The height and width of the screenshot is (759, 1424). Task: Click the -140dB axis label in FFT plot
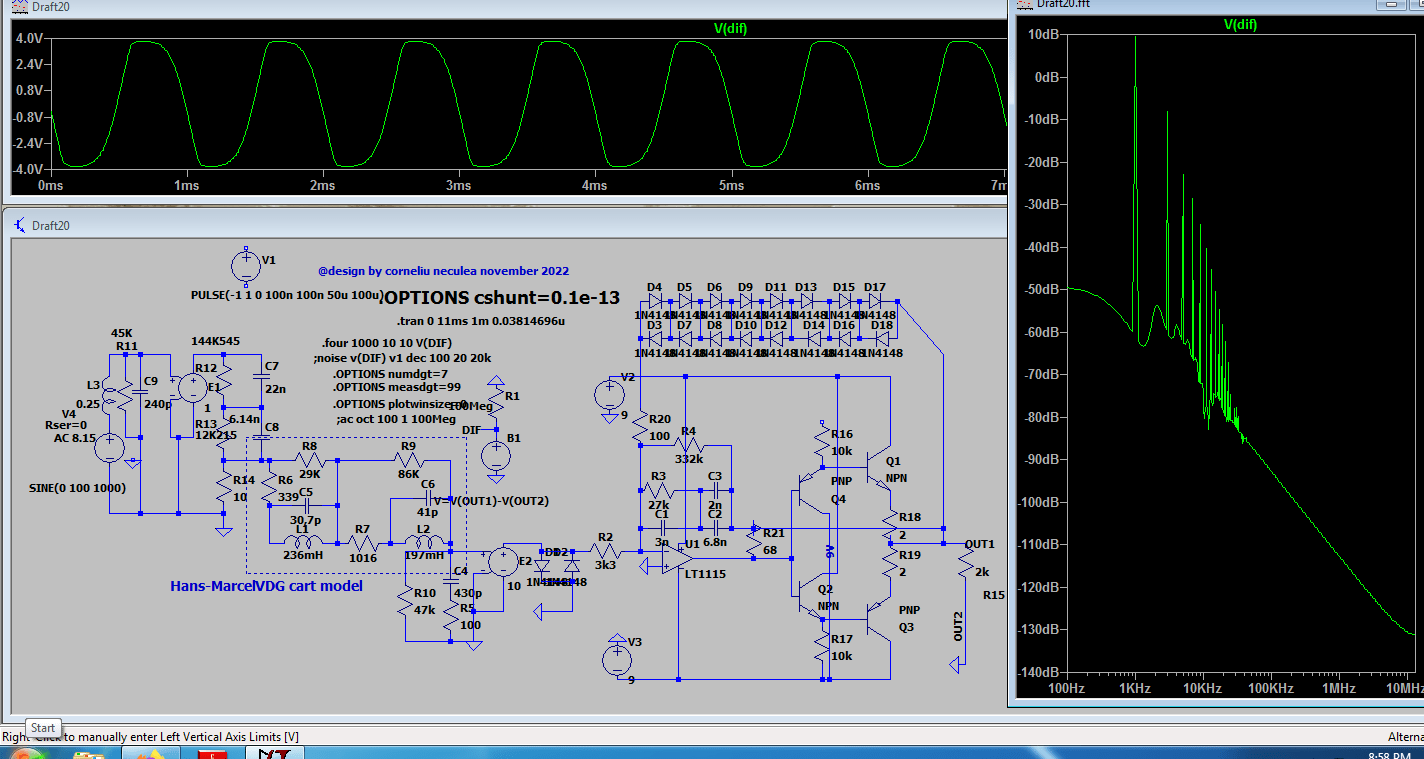coord(1039,672)
